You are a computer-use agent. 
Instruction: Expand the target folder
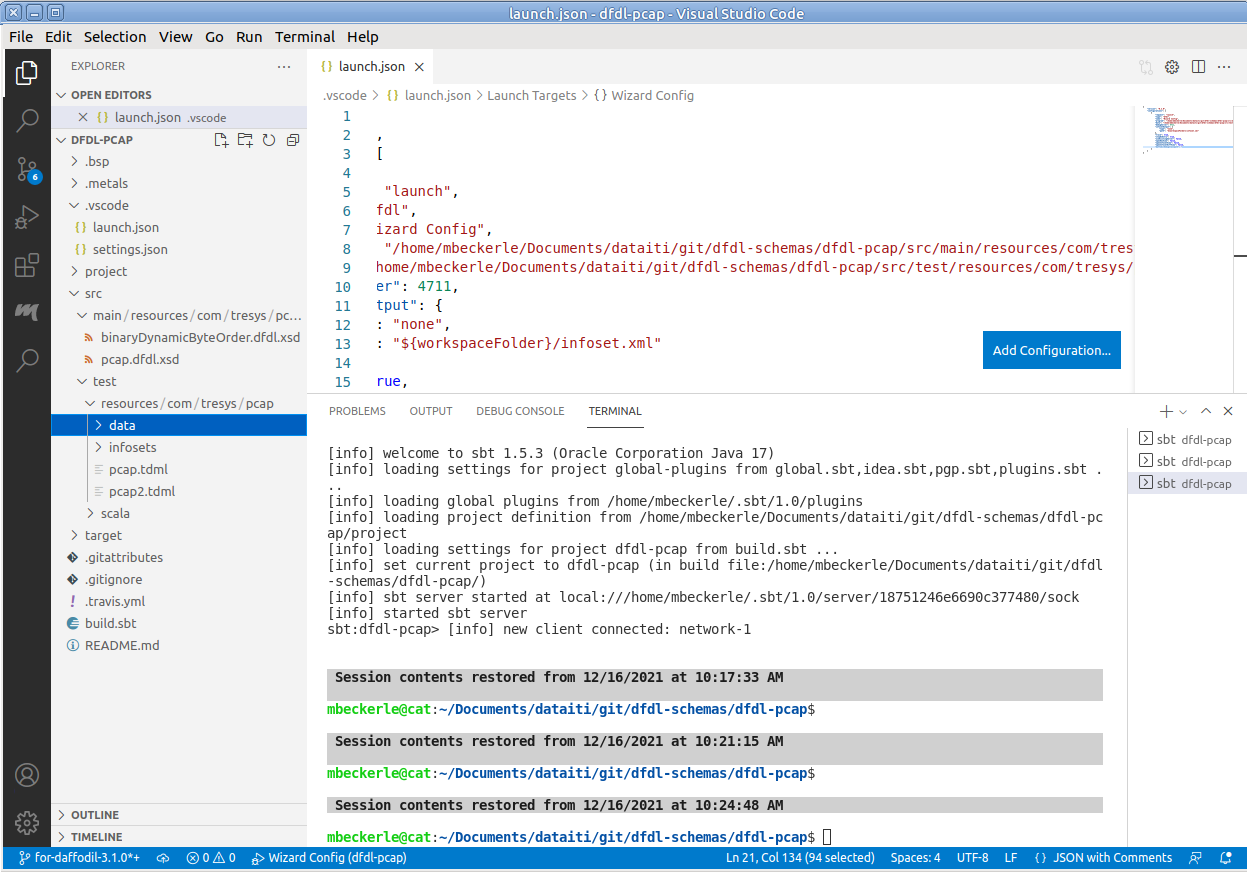tap(179, 535)
